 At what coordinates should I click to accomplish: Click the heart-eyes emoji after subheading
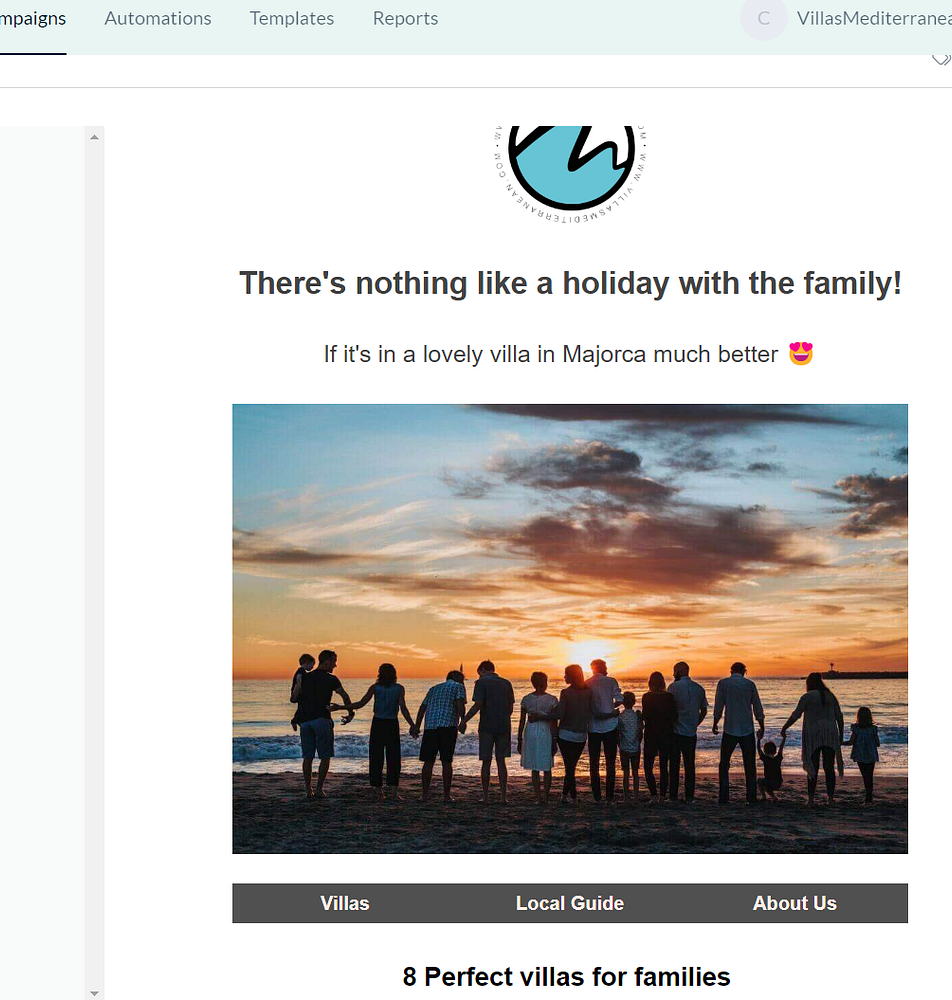click(801, 353)
